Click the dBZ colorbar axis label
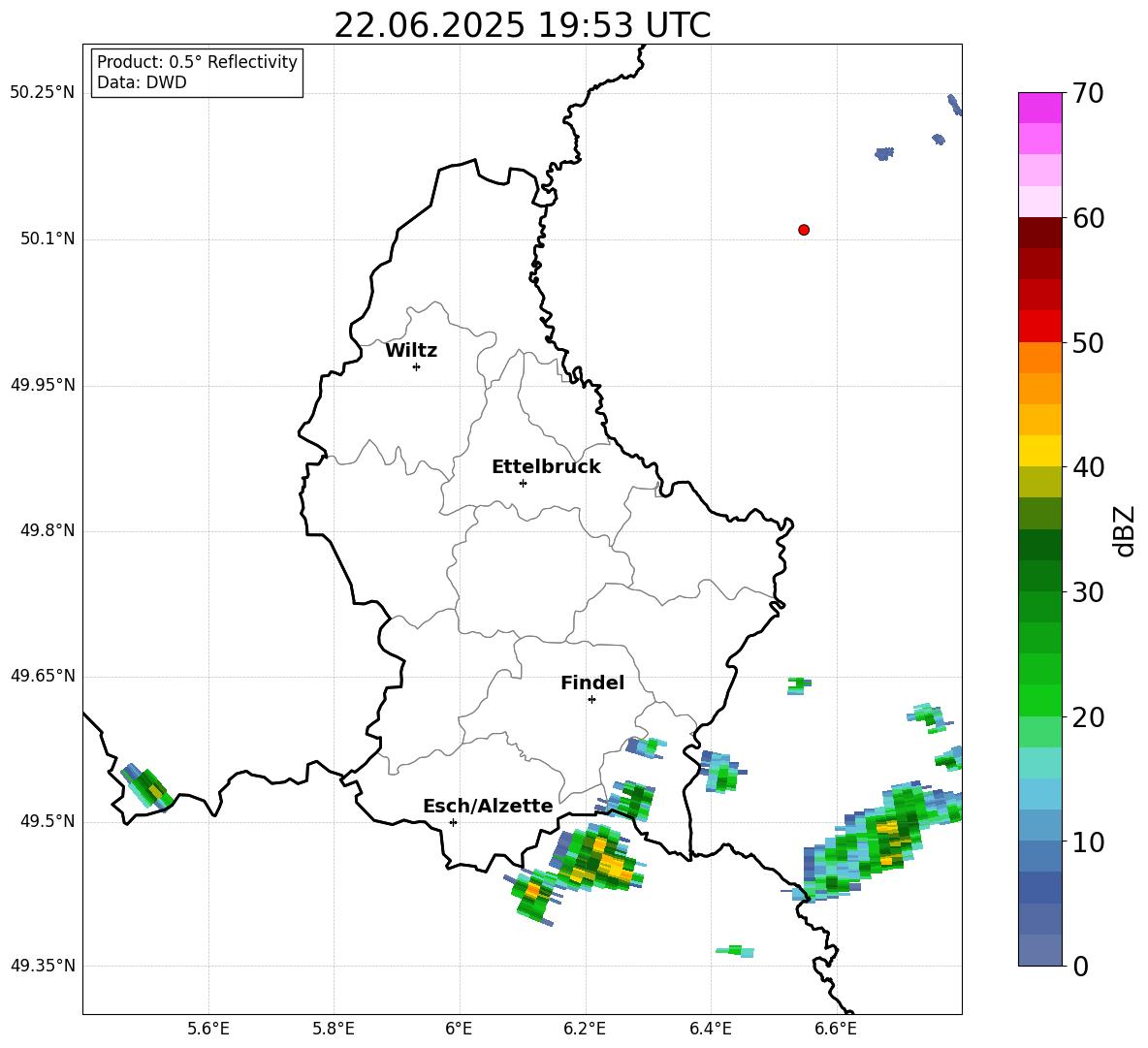1148x1048 pixels. click(1126, 530)
